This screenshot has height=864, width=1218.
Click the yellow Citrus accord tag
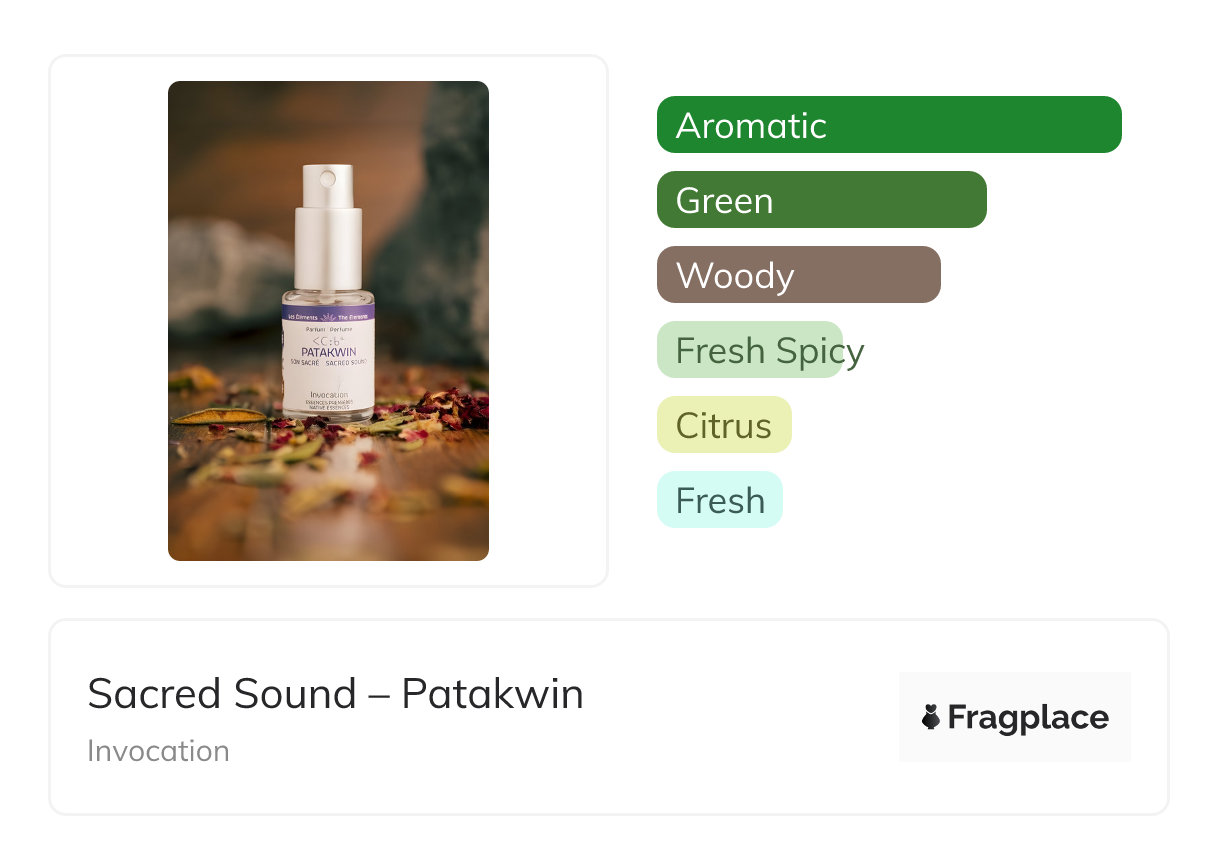click(x=724, y=425)
